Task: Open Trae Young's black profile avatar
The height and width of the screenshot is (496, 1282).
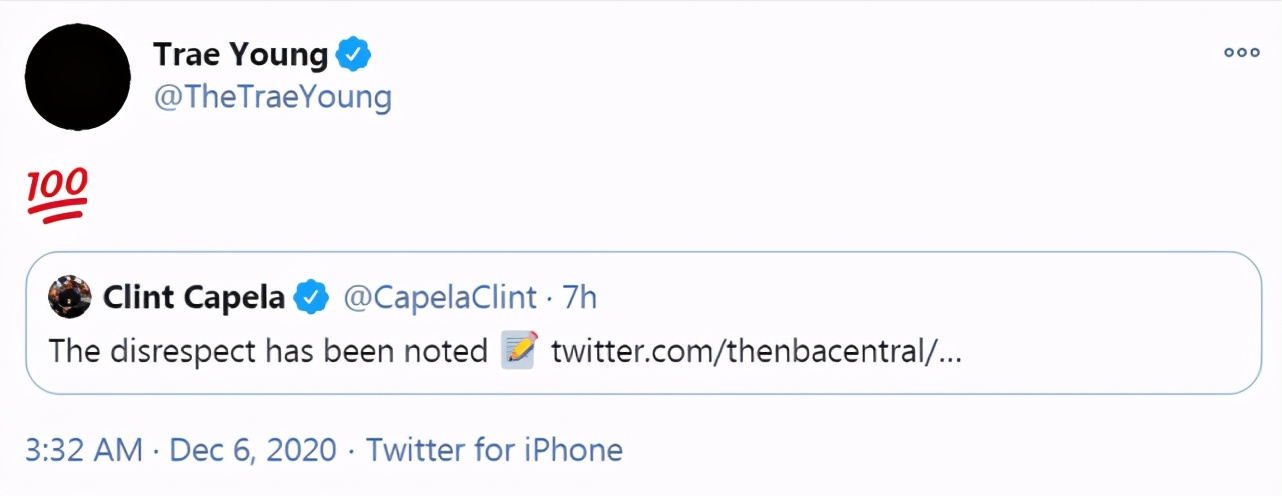Action: point(77,77)
